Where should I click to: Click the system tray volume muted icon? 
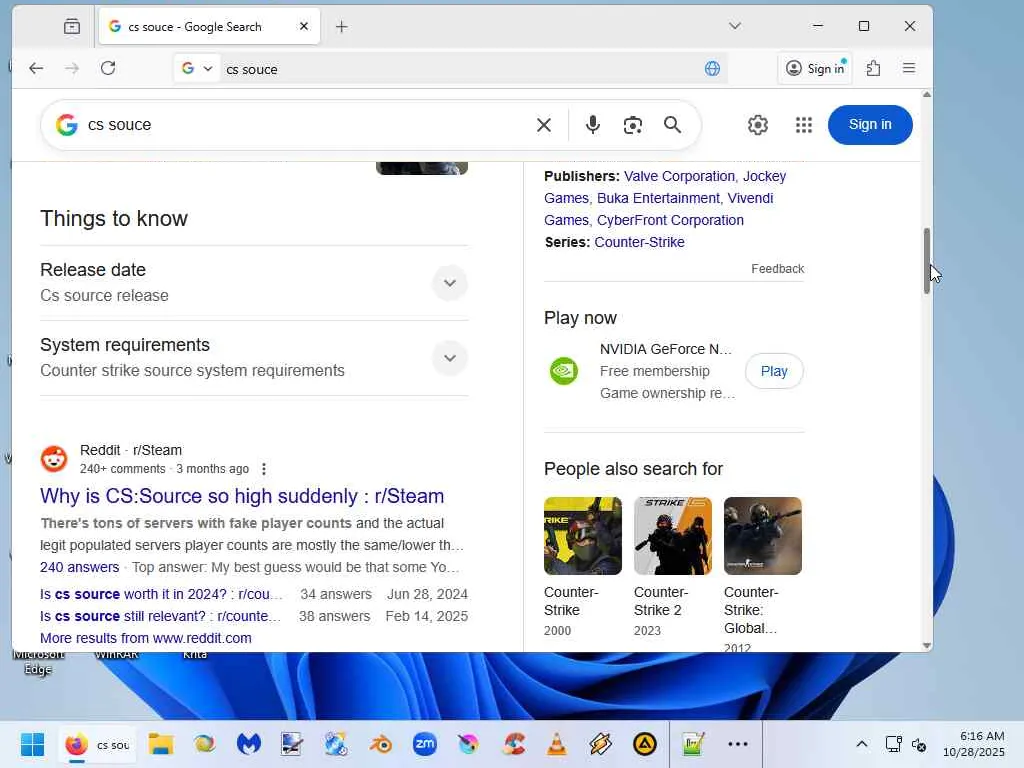pyautogui.click(x=919, y=744)
